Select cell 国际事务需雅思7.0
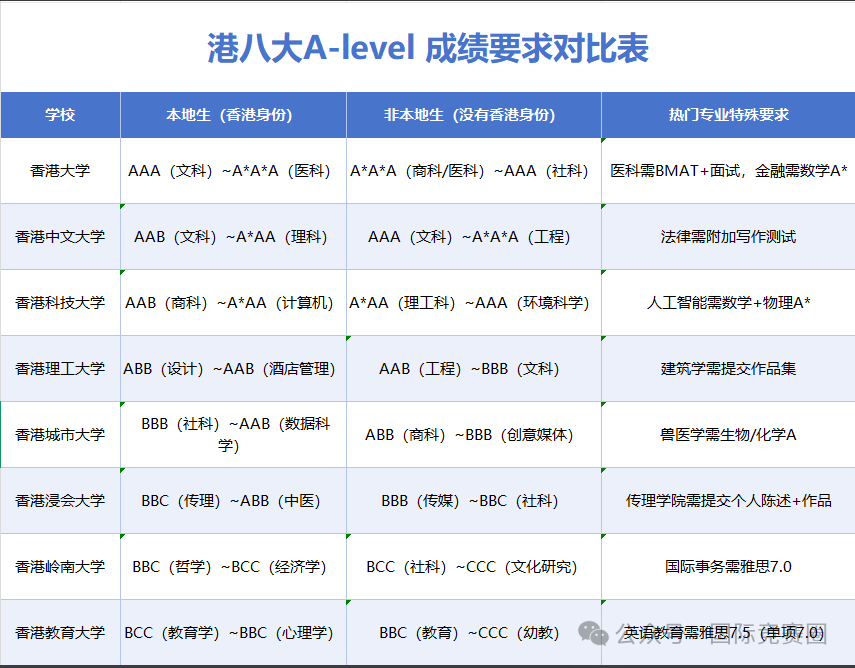 coord(728,567)
